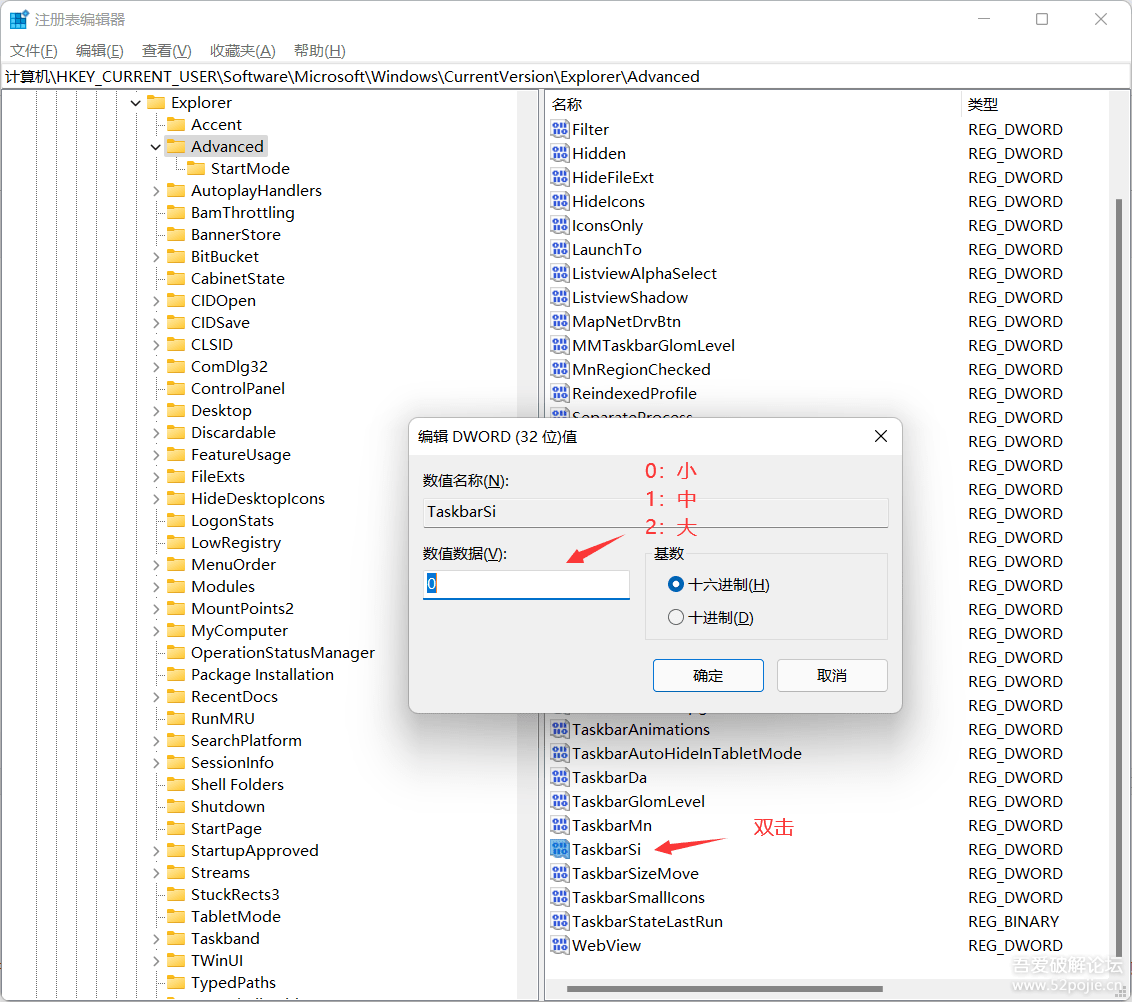1132x1002 pixels.
Task: Open the 文件(F) menu
Action: pyautogui.click(x=34, y=51)
